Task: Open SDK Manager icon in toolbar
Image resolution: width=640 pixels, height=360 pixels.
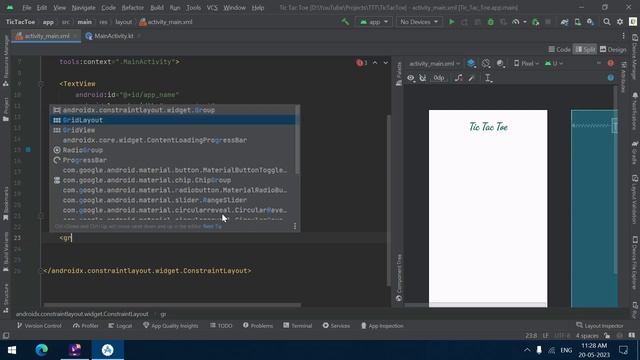Action: click(x=590, y=22)
